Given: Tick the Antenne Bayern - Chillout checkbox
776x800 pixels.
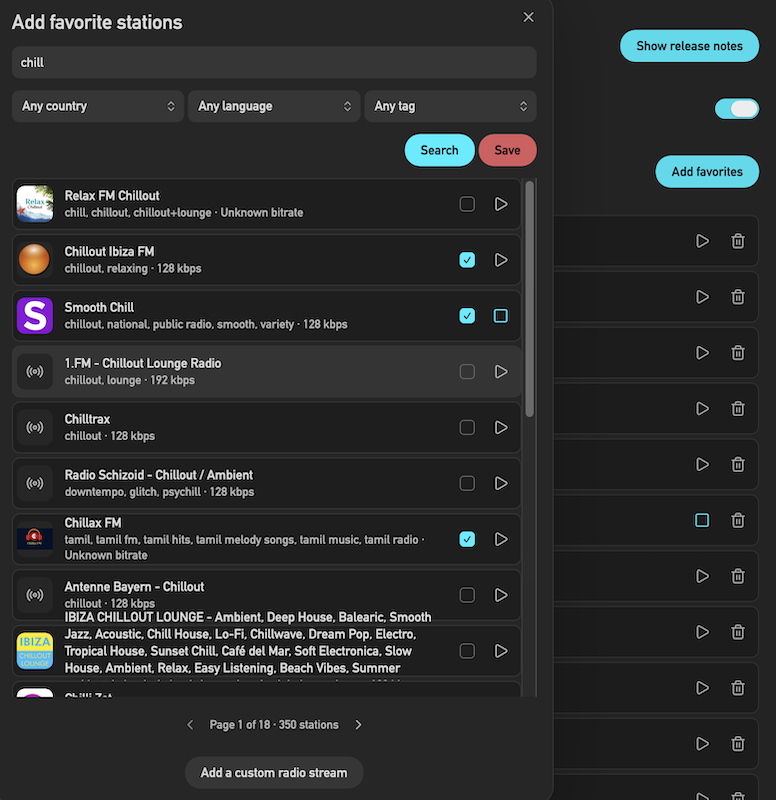Looking at the screenshot, I should [x=467, y=595].
